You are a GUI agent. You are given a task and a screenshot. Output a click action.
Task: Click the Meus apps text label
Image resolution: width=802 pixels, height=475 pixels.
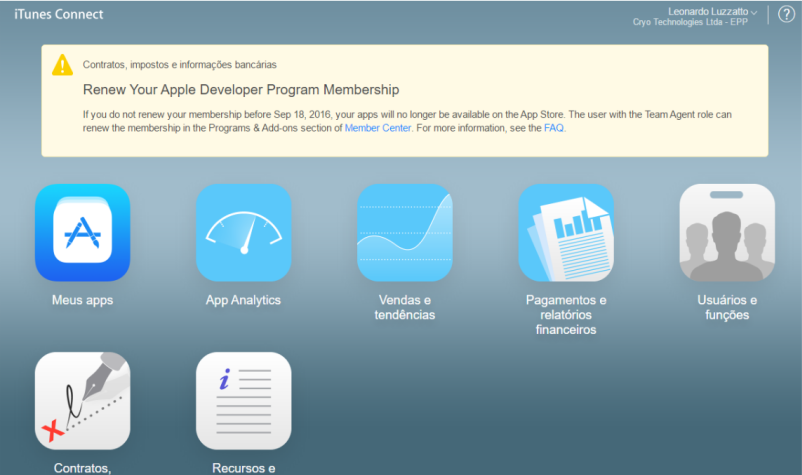coord(83,300)
